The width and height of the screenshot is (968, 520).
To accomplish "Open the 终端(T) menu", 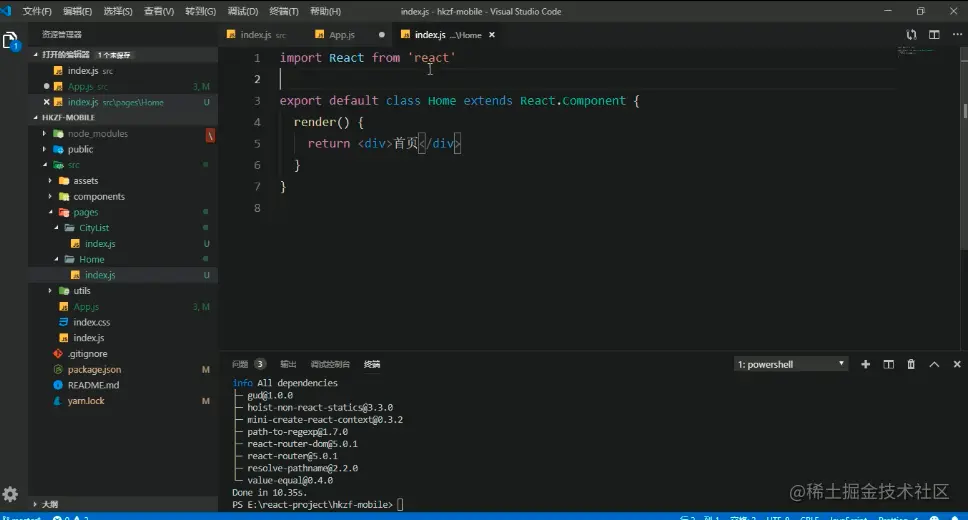I will tap(283, 11).
